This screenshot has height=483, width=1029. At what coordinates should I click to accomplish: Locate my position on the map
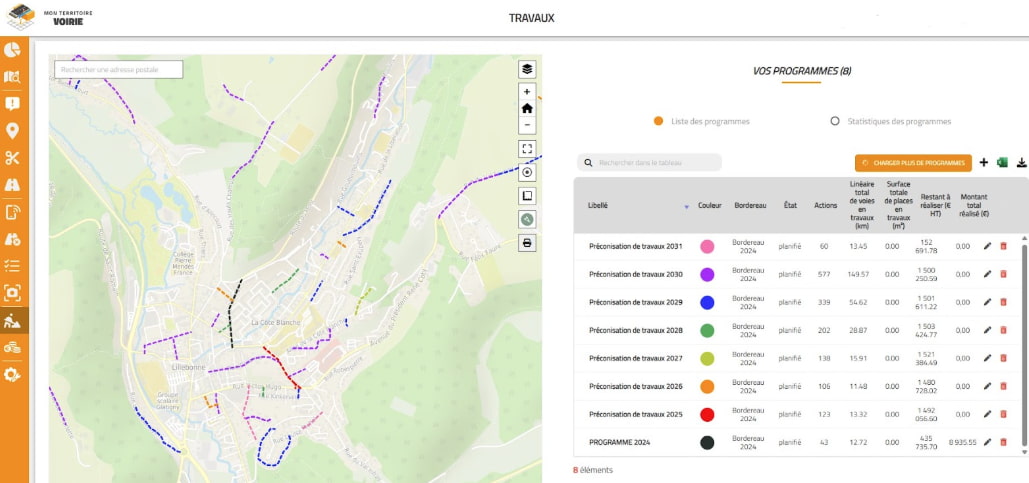click(x=527, y=172)
